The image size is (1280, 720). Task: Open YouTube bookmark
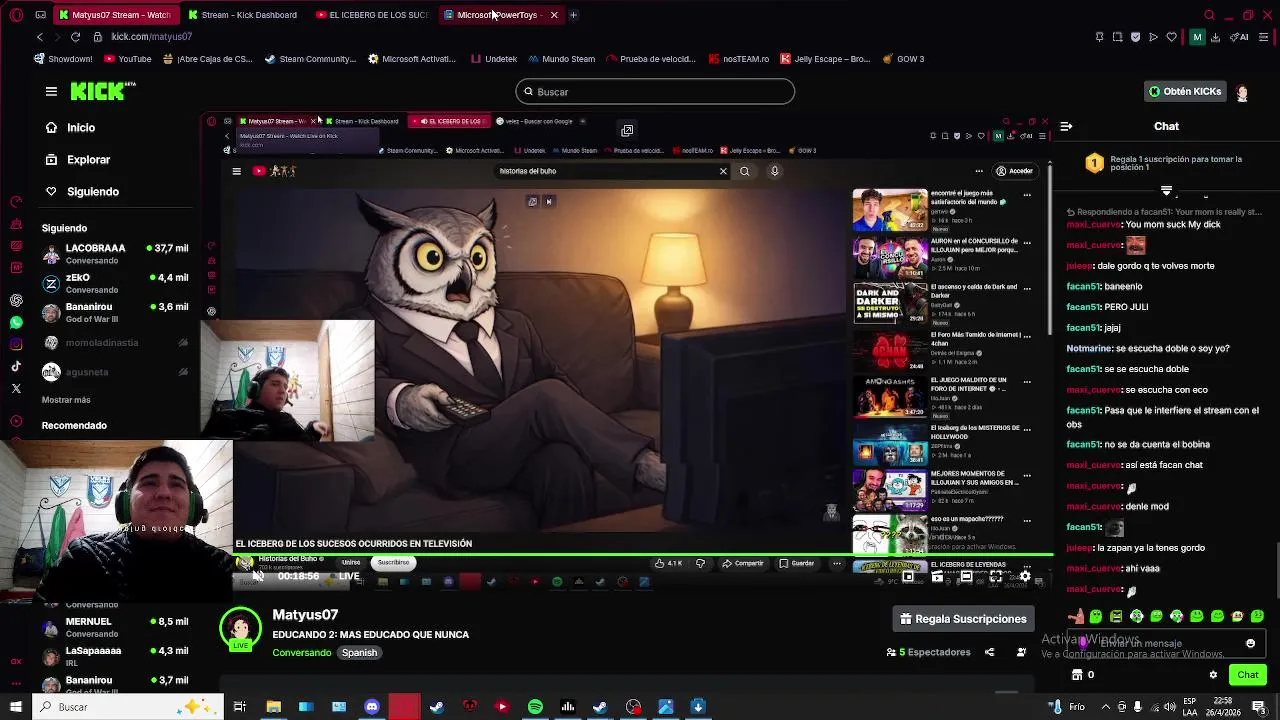tap(127, 59)
